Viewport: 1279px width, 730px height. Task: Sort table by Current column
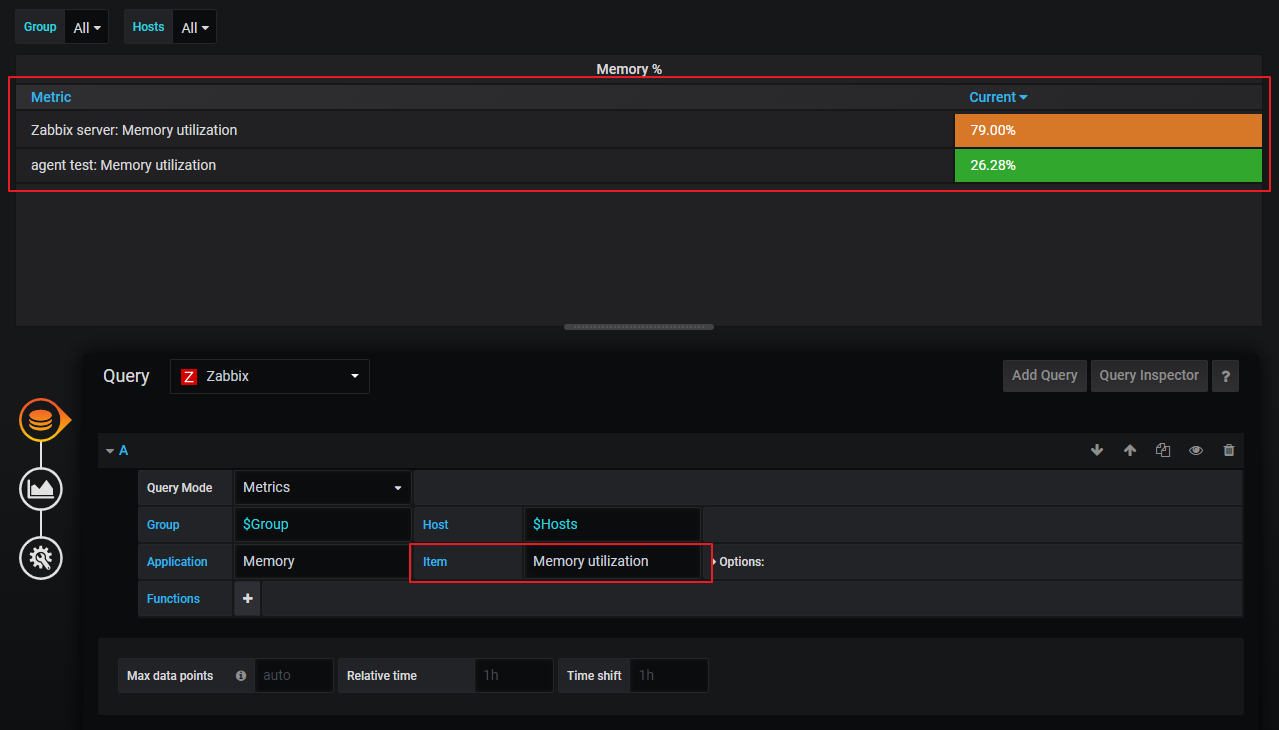998,97
